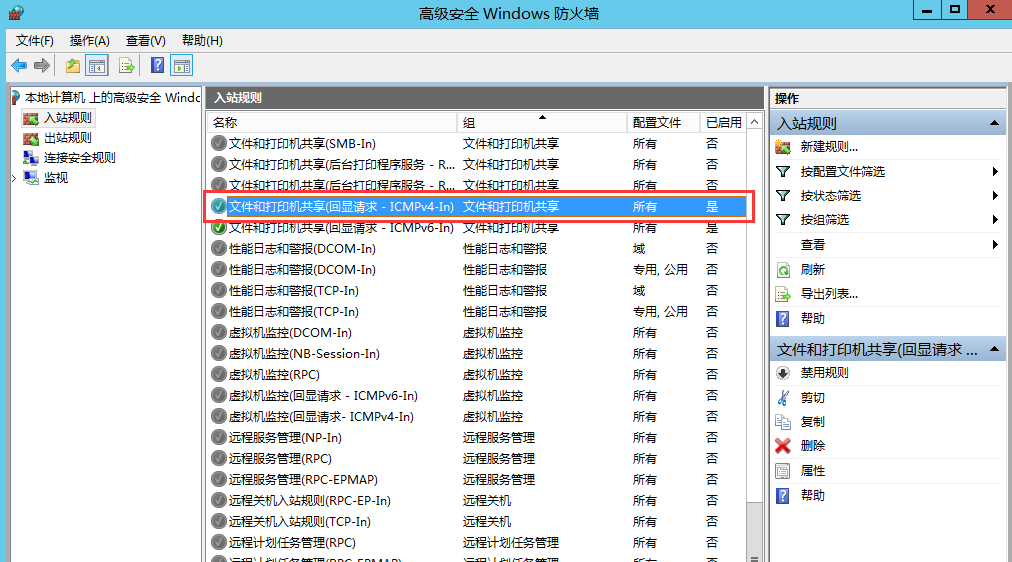Expand the 监视 tree node arrow
1012x562 pixels.
(14, 177)
